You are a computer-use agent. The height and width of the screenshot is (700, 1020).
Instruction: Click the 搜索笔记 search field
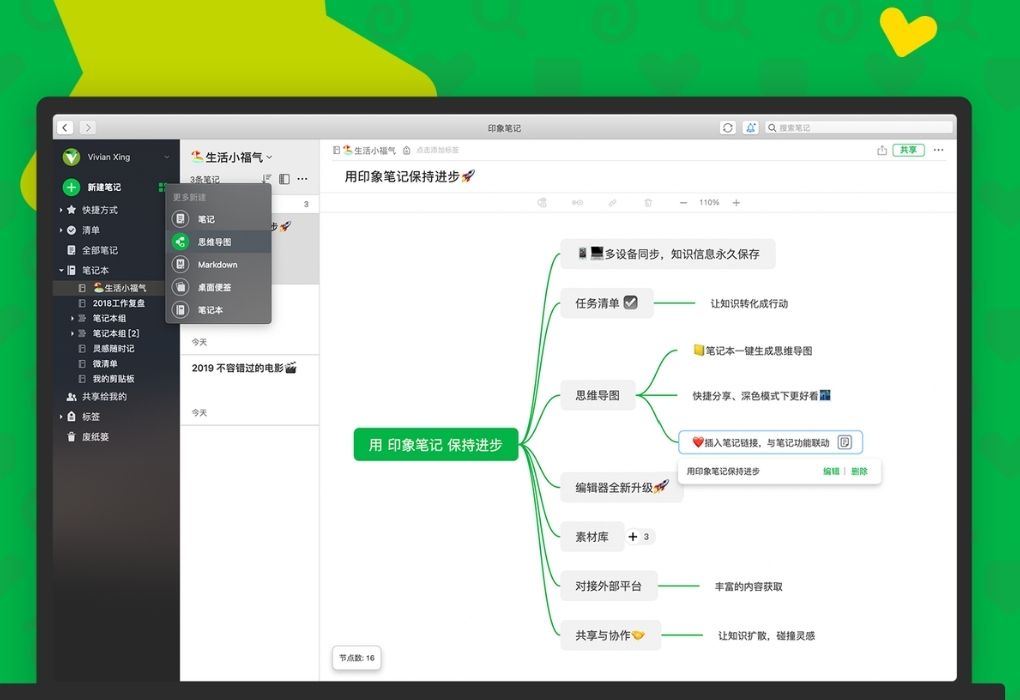[859, 128]
